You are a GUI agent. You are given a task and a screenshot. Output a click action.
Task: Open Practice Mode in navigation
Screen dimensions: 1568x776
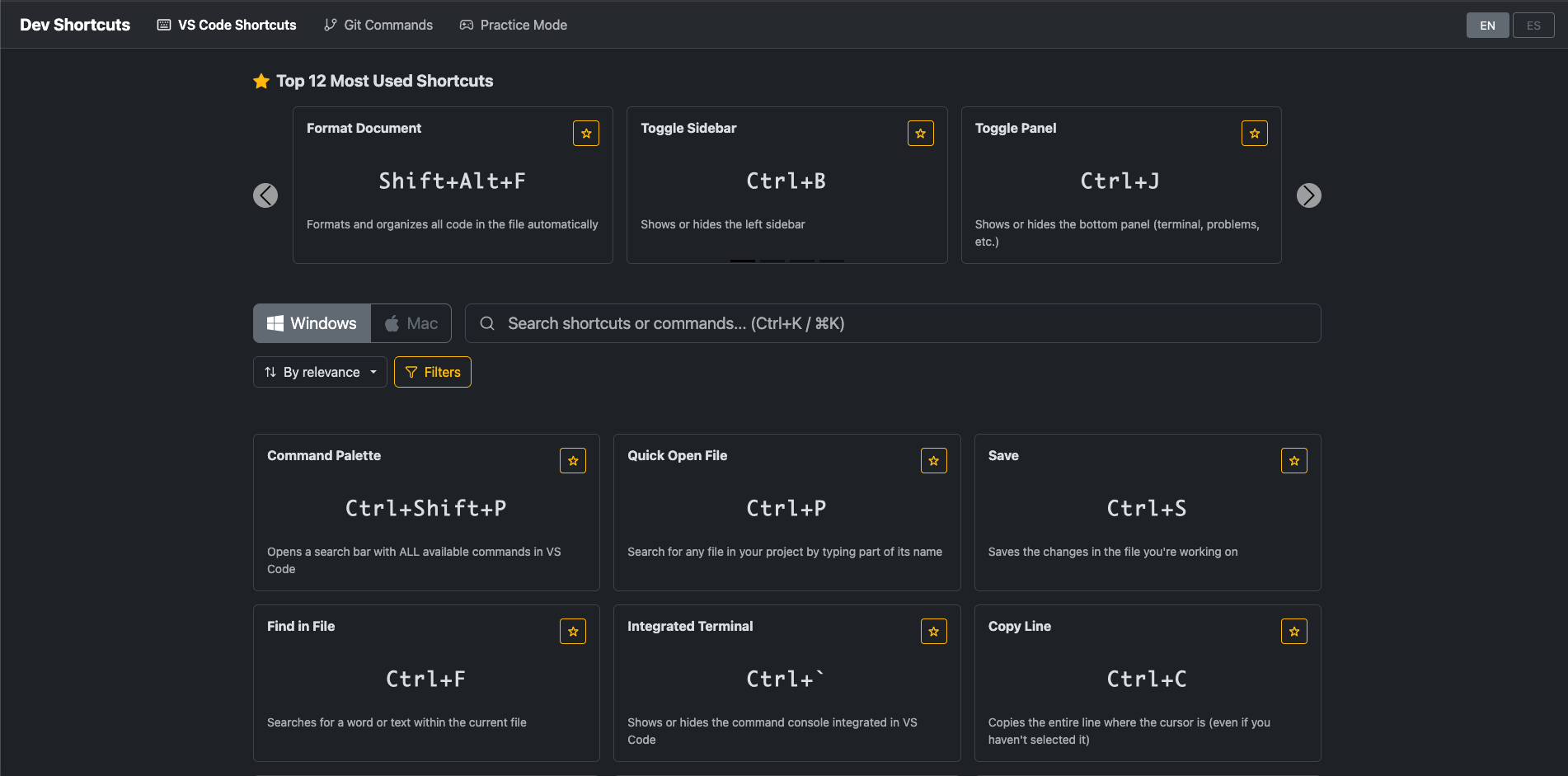514,25
